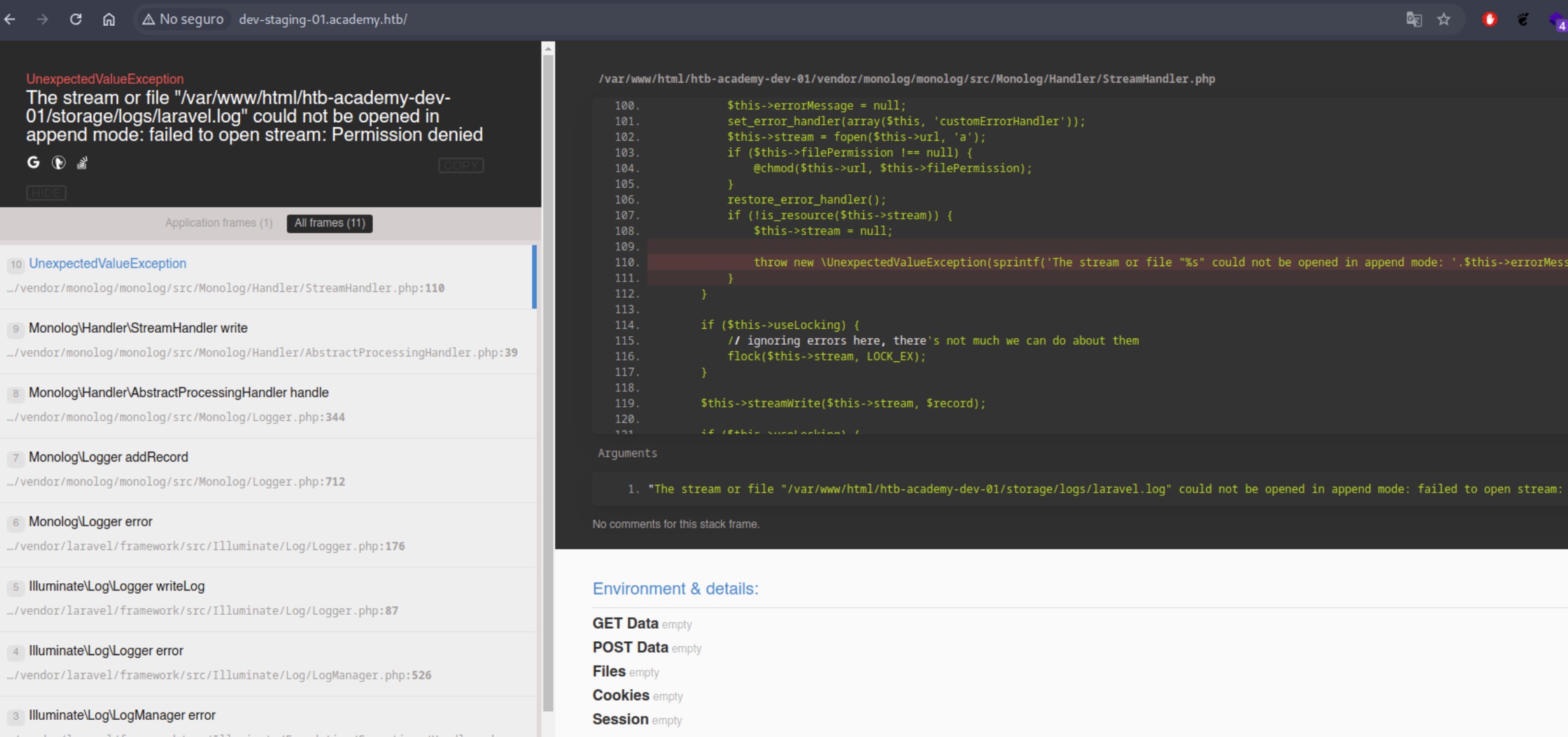The image size is (1568, 737).
Task: Click the Cookies label
Action: (x=620, y=695)
